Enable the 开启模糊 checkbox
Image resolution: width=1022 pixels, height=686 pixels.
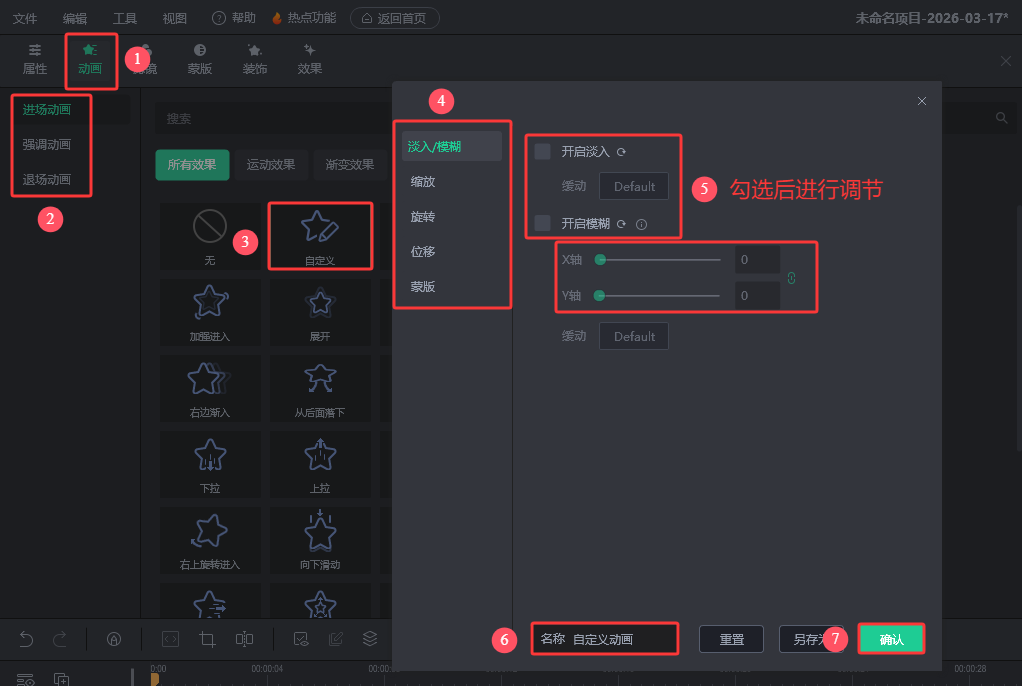(x=543, y=223)
